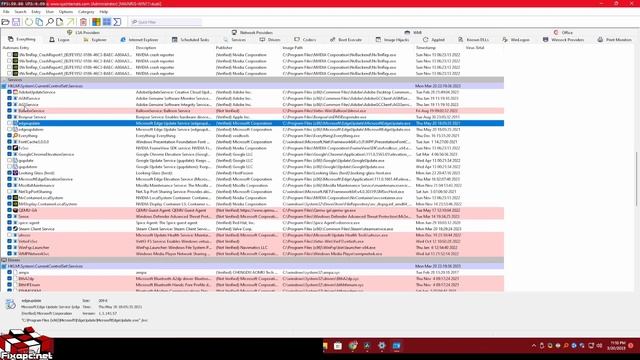Switch to the Services tab

(235, 40)
